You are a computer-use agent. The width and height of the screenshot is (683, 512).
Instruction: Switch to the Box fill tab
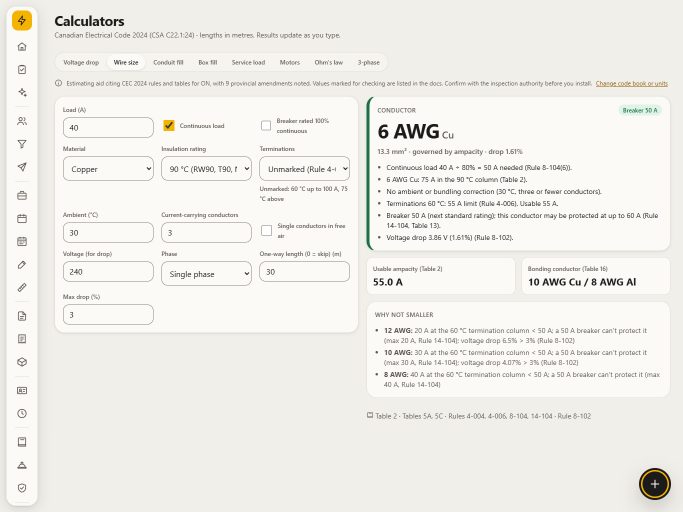point(207,62)
